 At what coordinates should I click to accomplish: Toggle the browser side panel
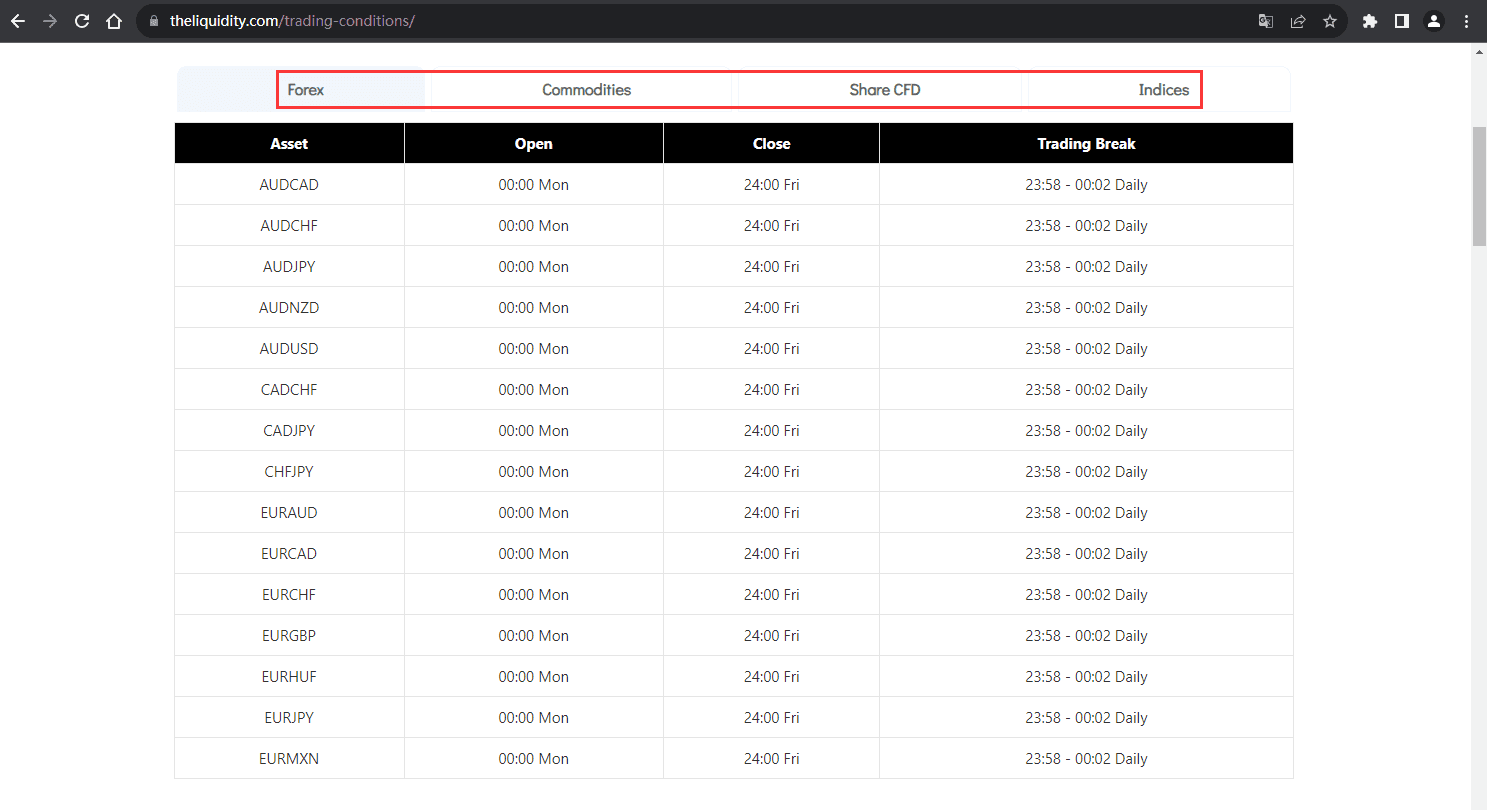click(1402, 21)
